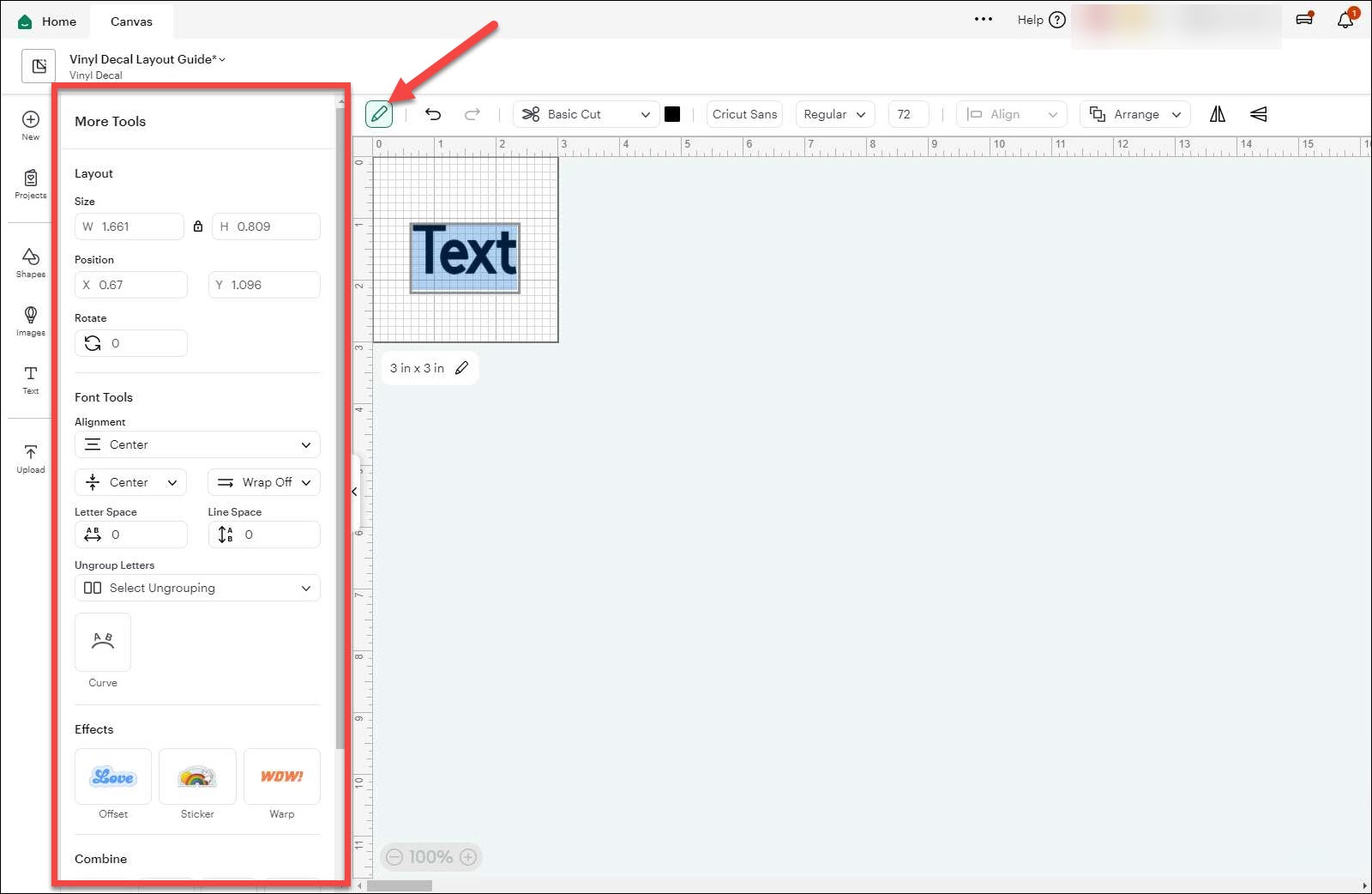Apply the Sticker effect
The image size is (1372, 894).
197,776
